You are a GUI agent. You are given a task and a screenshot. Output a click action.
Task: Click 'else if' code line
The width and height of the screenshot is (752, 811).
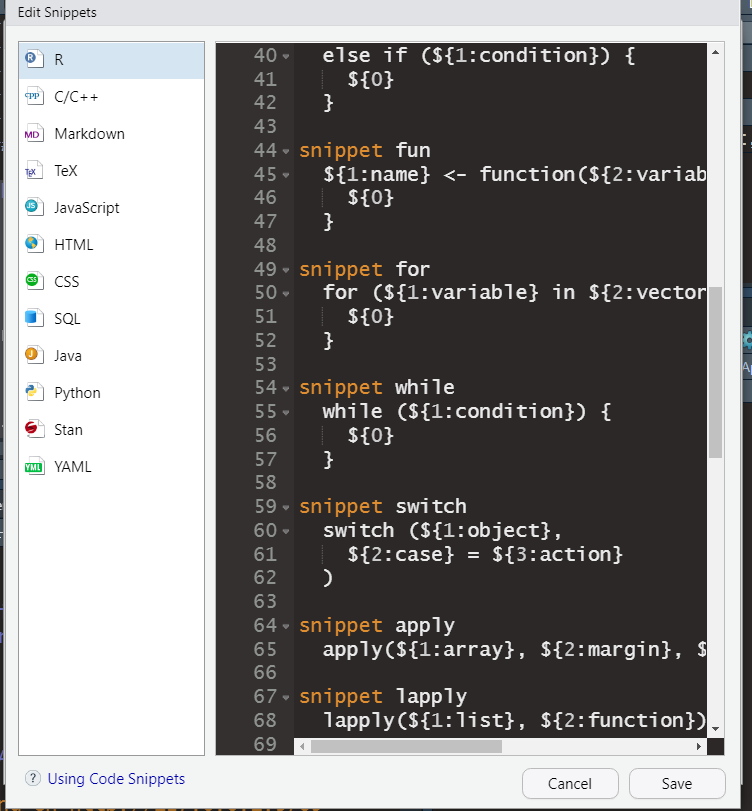[x=479, y=55]
